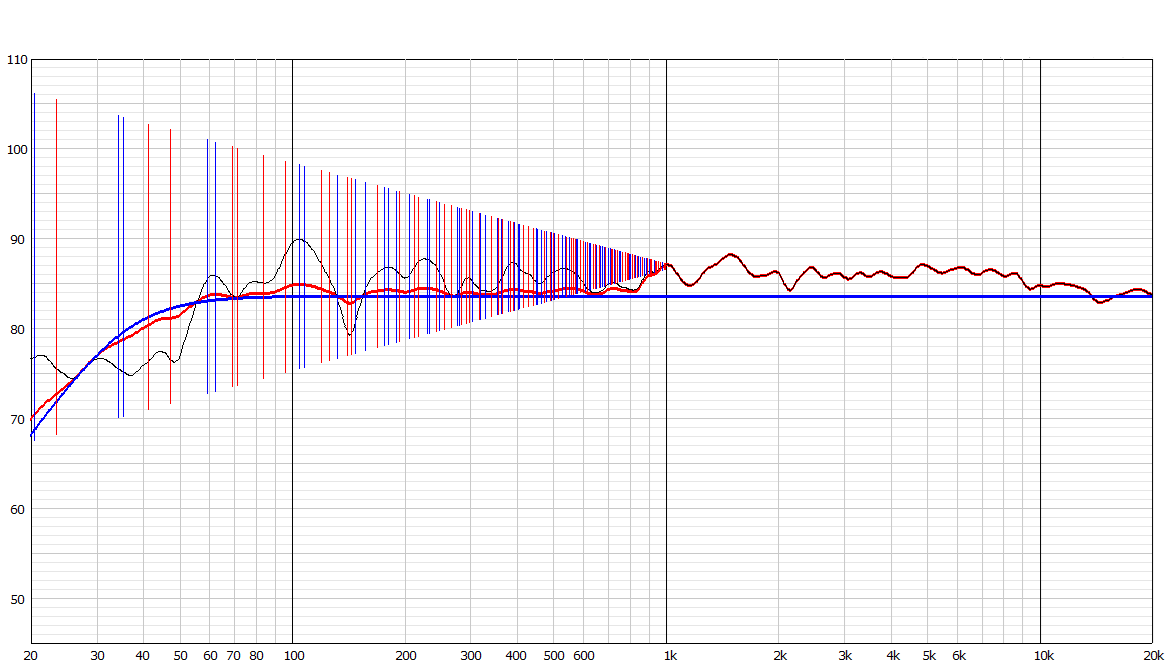Select the 20k label at the axis end
The image size is (1172, 667).
coord(1154,656)
